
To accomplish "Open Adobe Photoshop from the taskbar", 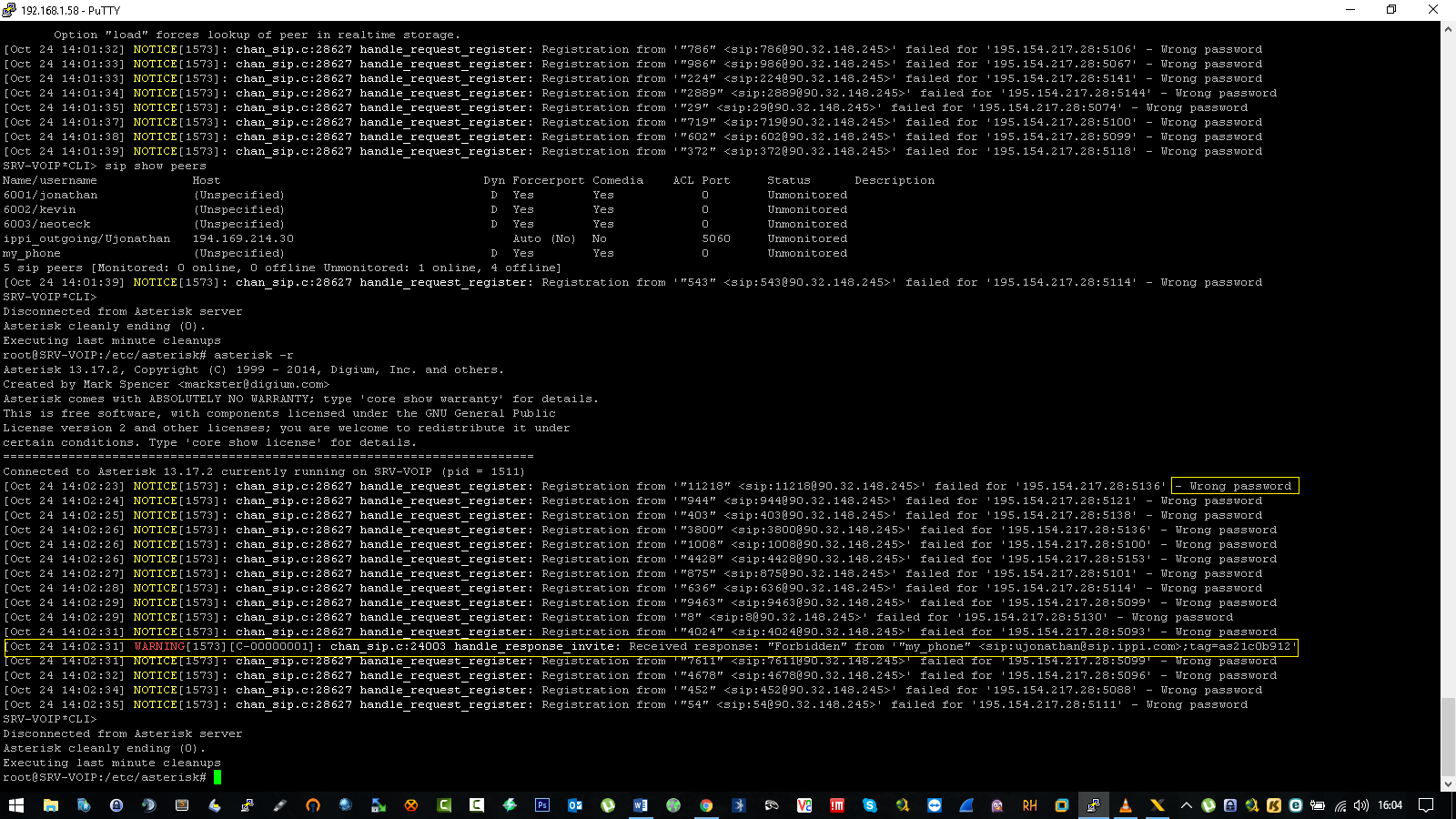I will point(542,805).
